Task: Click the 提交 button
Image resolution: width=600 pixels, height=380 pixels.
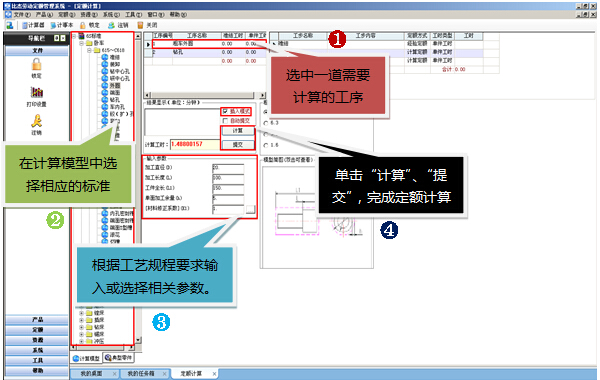Action: click(x=238, y=145)
